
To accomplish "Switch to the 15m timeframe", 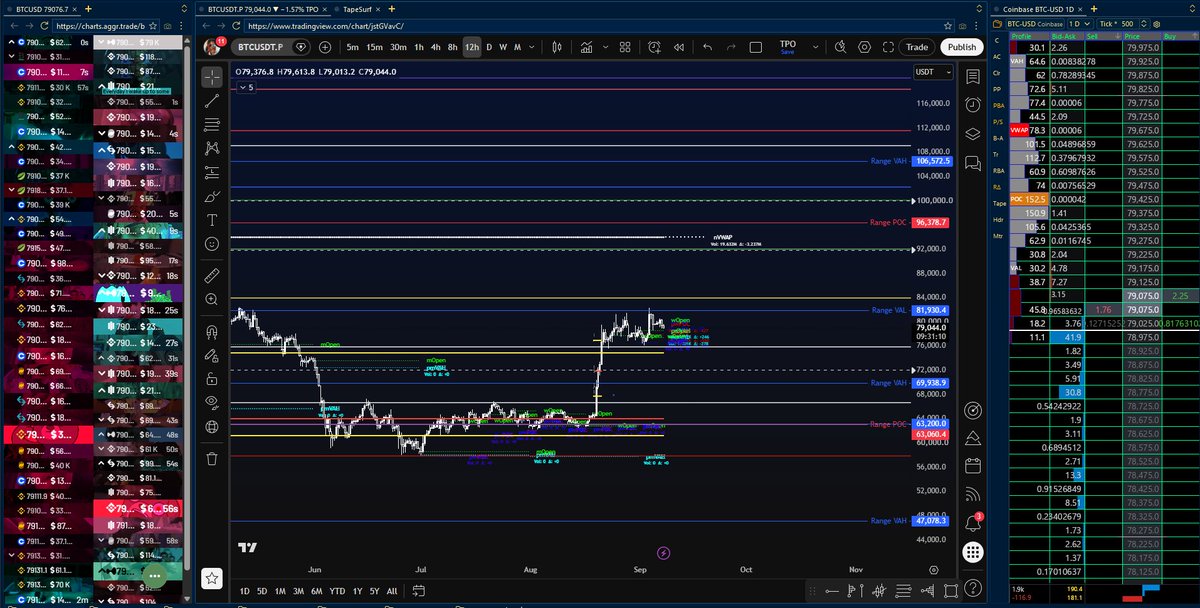I will (x=374, y=47).
